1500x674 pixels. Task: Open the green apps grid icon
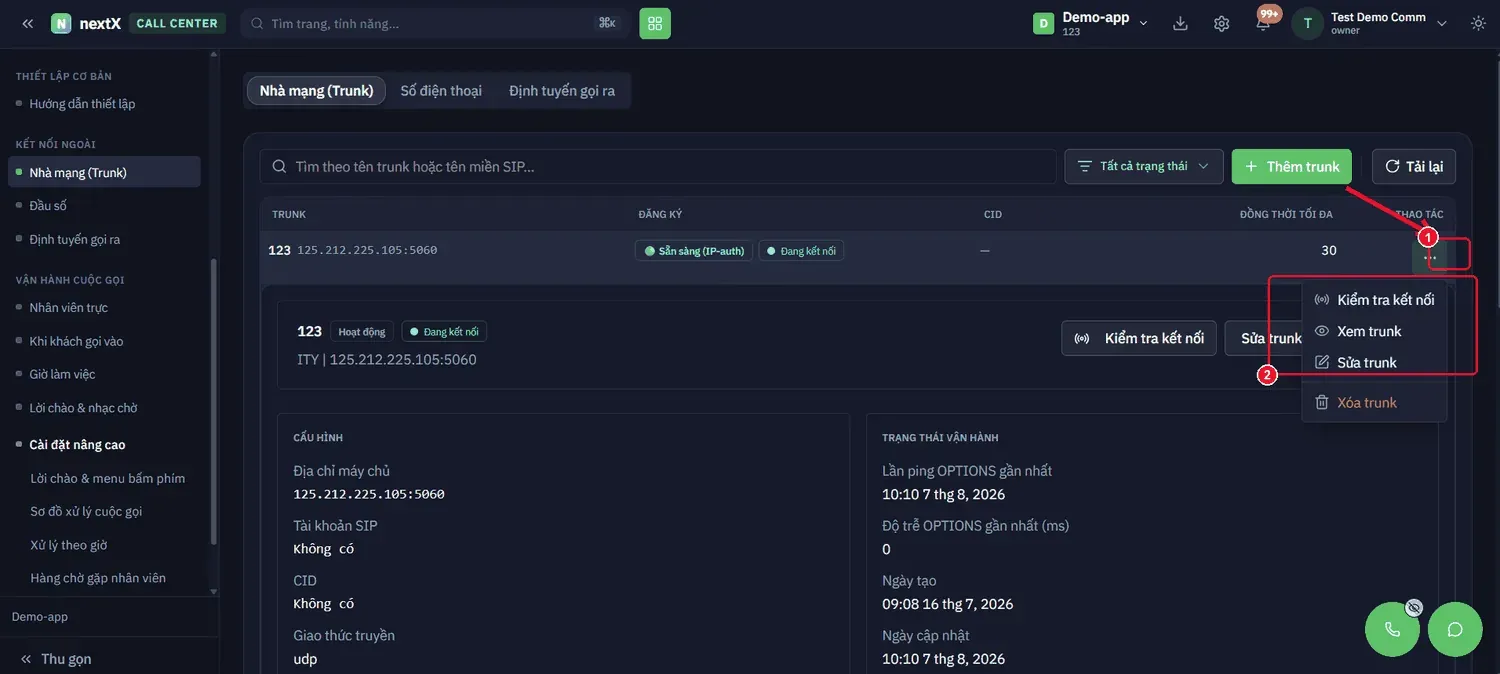pos(655,23)
